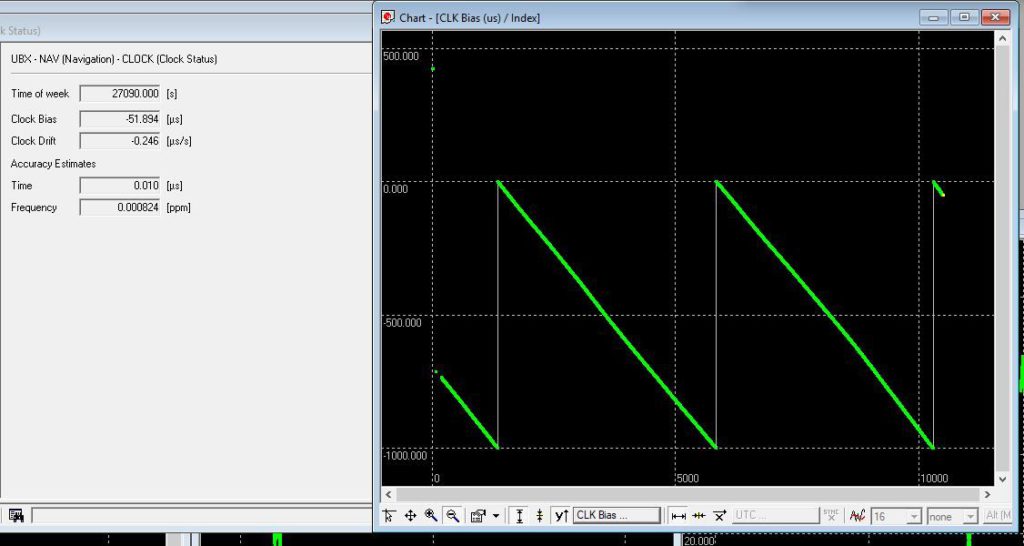Click the Clock Bias value field
This screenshot has height=546, width=1024.
coord(119,119)
